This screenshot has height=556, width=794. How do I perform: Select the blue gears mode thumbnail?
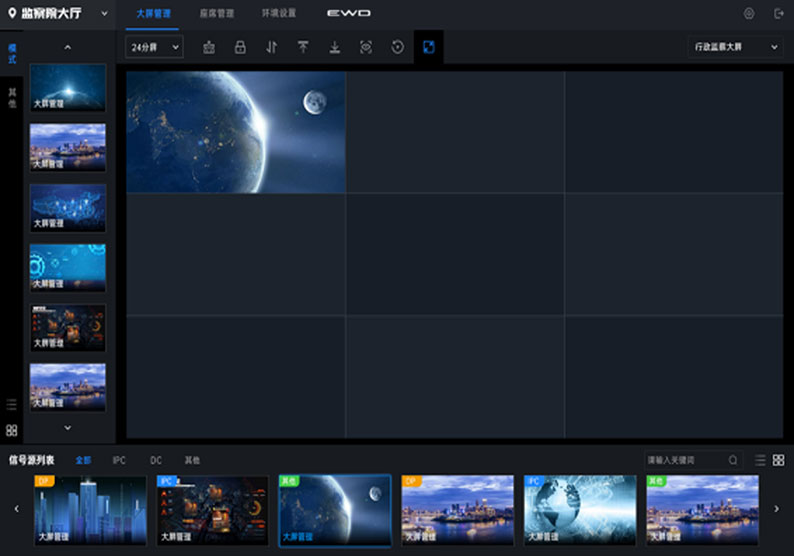pos(68,268)
